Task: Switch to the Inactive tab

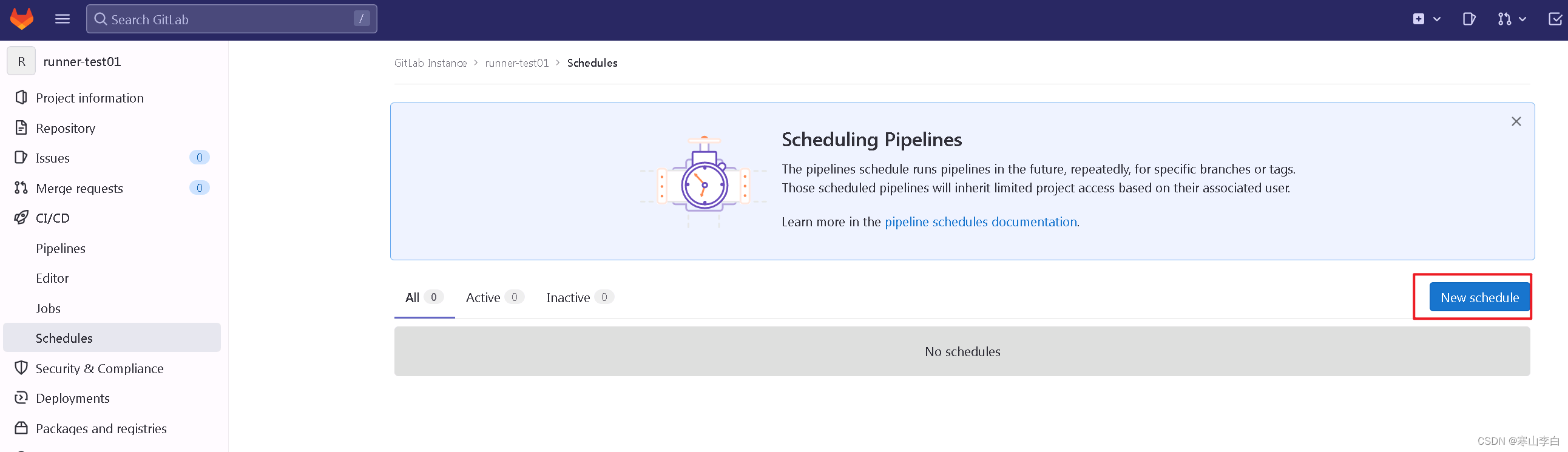Action: point(567,297)
